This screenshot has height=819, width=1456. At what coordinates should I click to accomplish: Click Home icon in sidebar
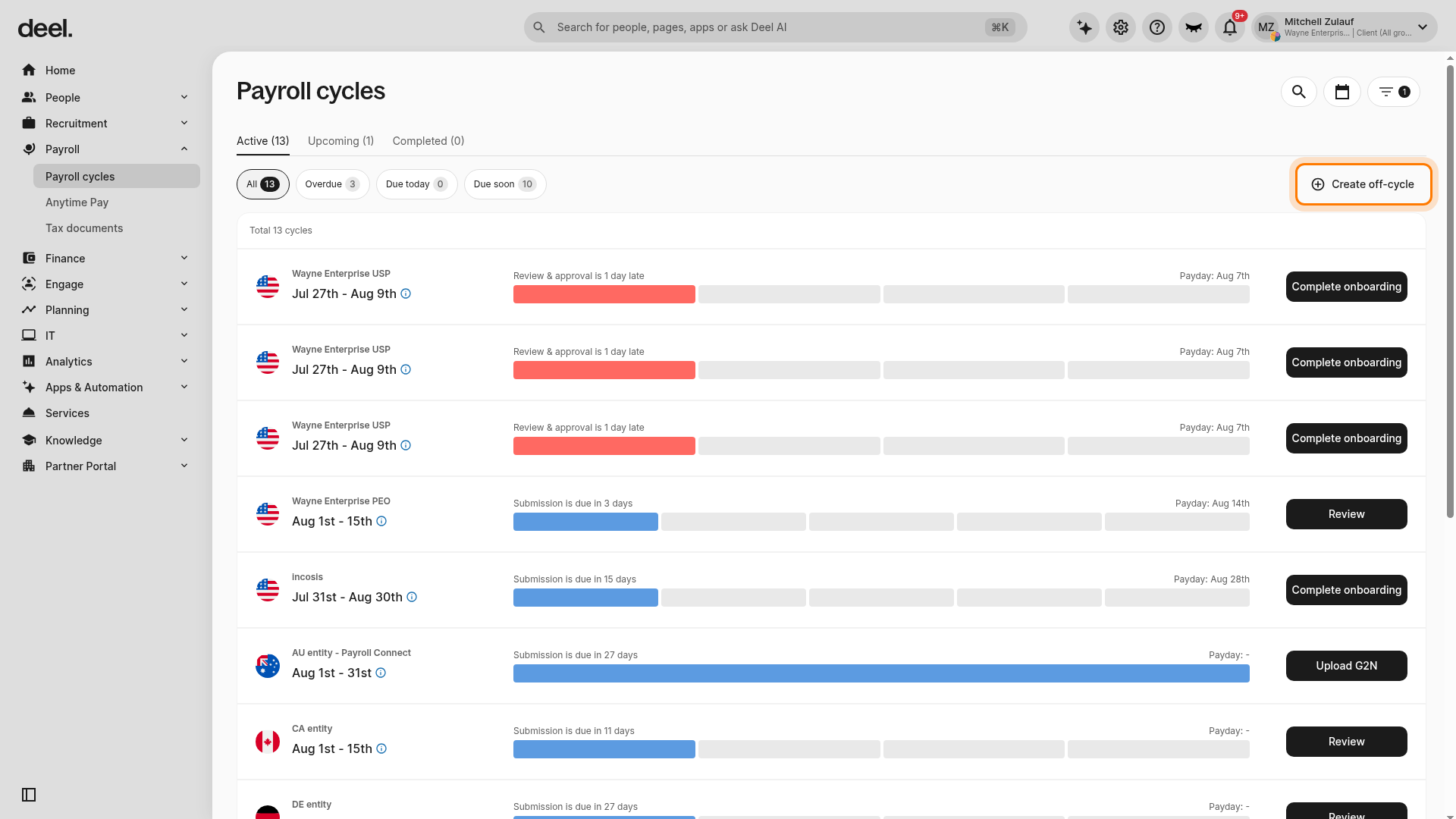coord(29,70)
